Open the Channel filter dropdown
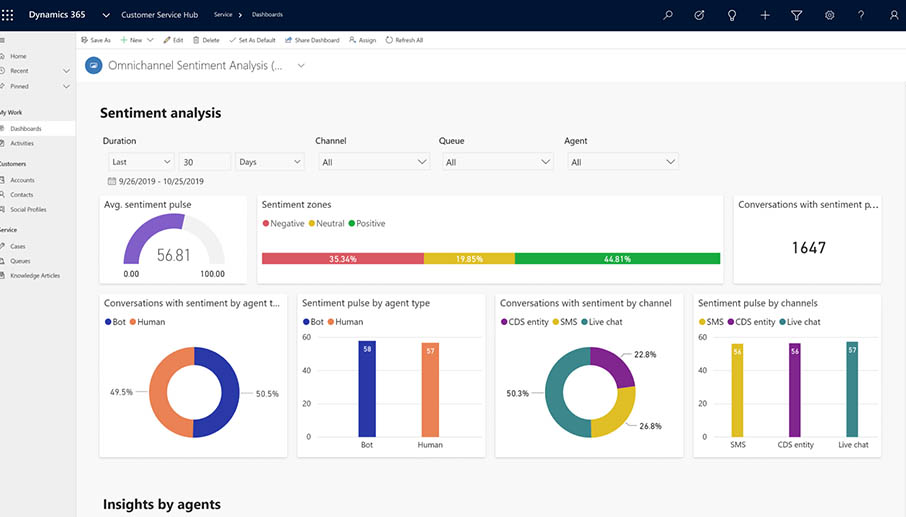This screenshot has width=906, height=517. (374, 162)
